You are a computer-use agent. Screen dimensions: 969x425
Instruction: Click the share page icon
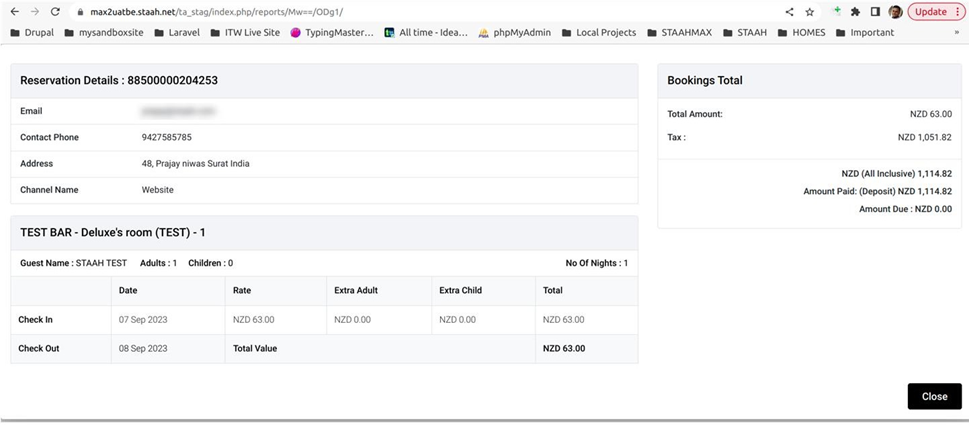(x=789, y=12)
